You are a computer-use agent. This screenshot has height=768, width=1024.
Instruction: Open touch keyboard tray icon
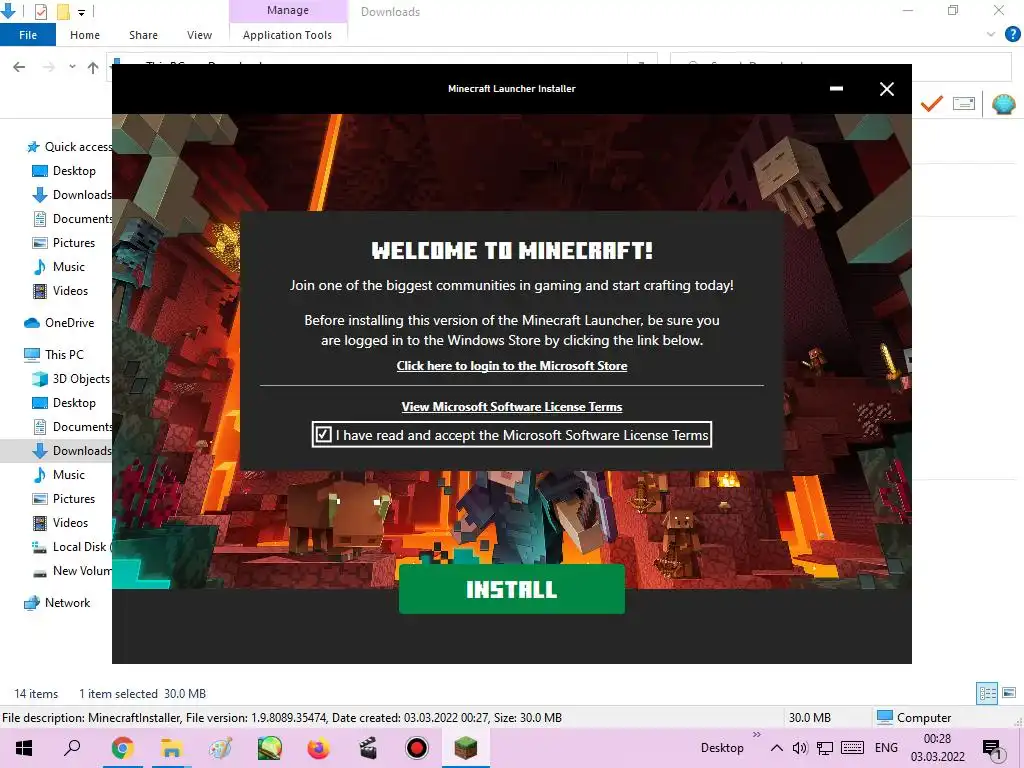pos(853,748)
